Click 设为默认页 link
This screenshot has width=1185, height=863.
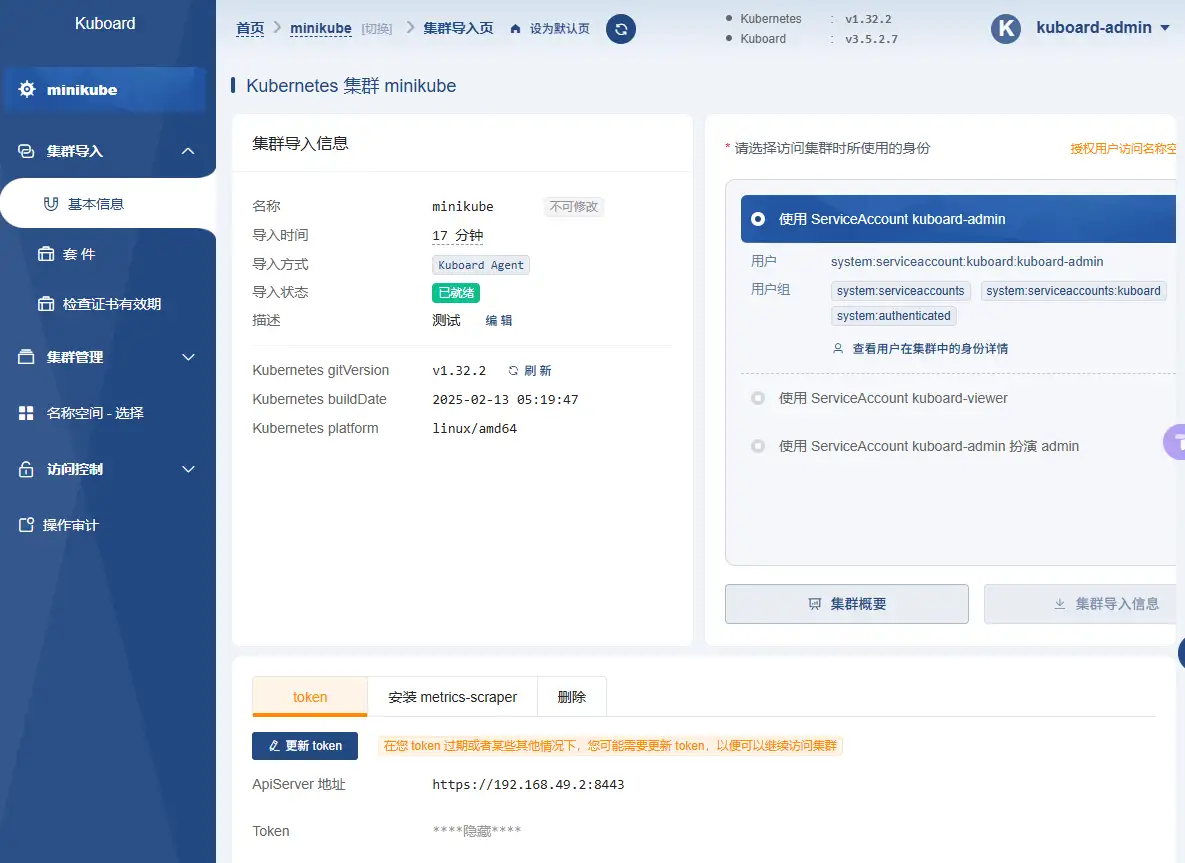559,29
